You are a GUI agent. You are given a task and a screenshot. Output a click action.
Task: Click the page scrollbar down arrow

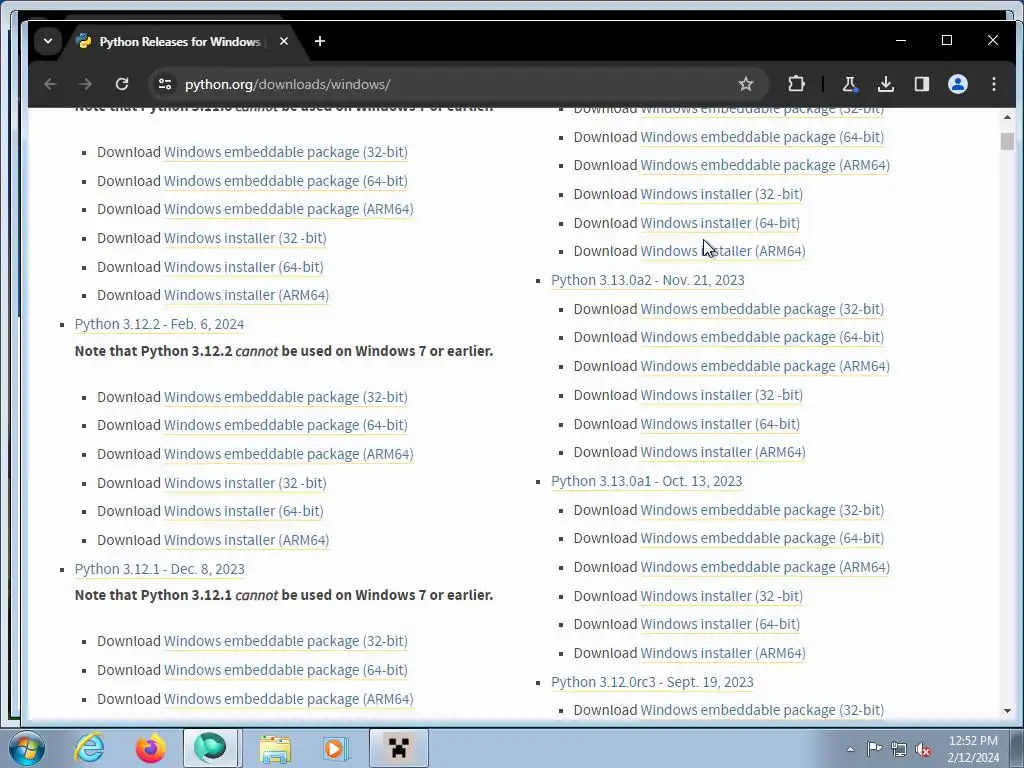pyautogui.click(x=1007, y=711)
